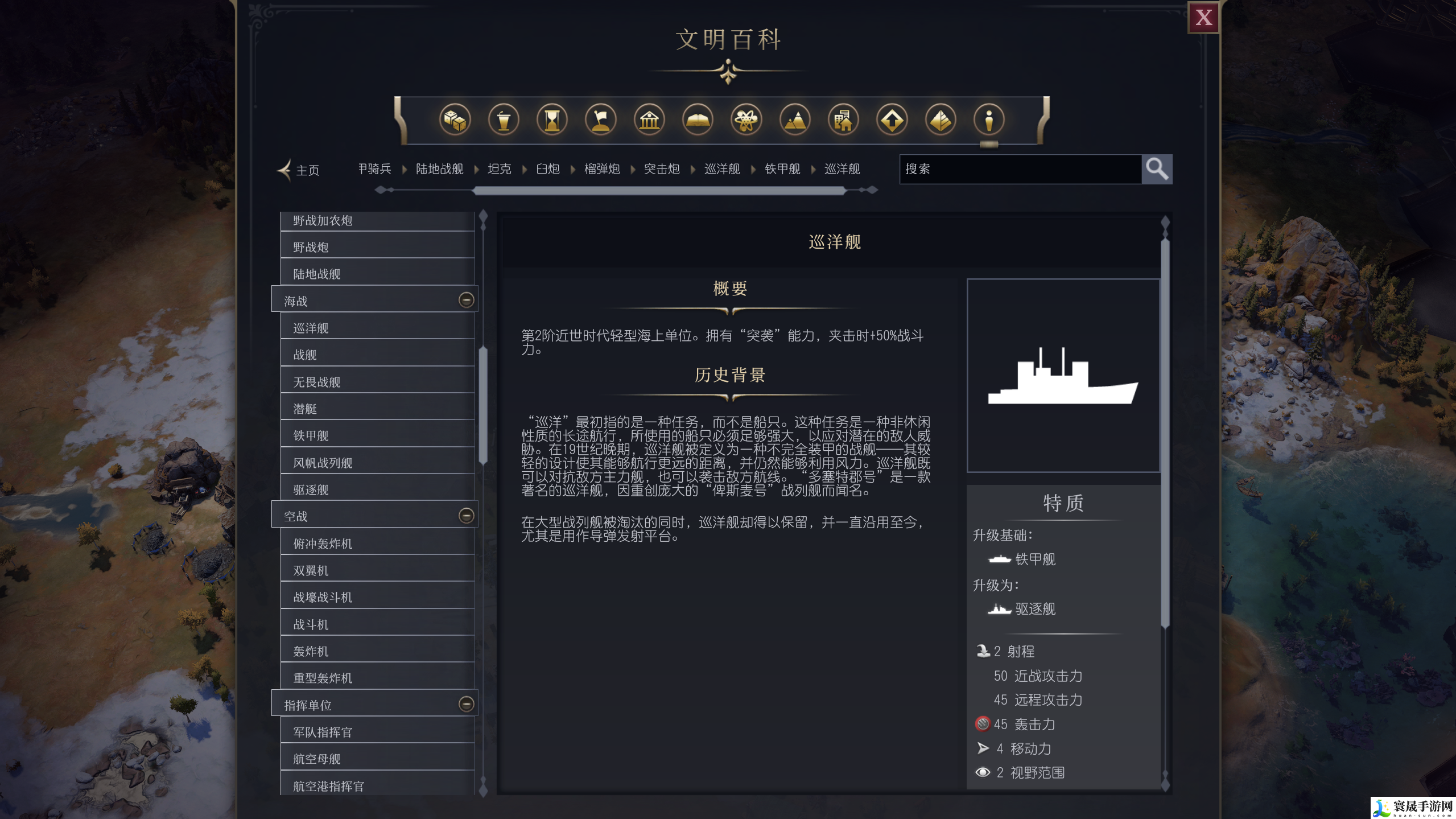Screen dimensions: 1456x819
Task: Click breadcrumb 突击炮
Action: click(661, 169)
